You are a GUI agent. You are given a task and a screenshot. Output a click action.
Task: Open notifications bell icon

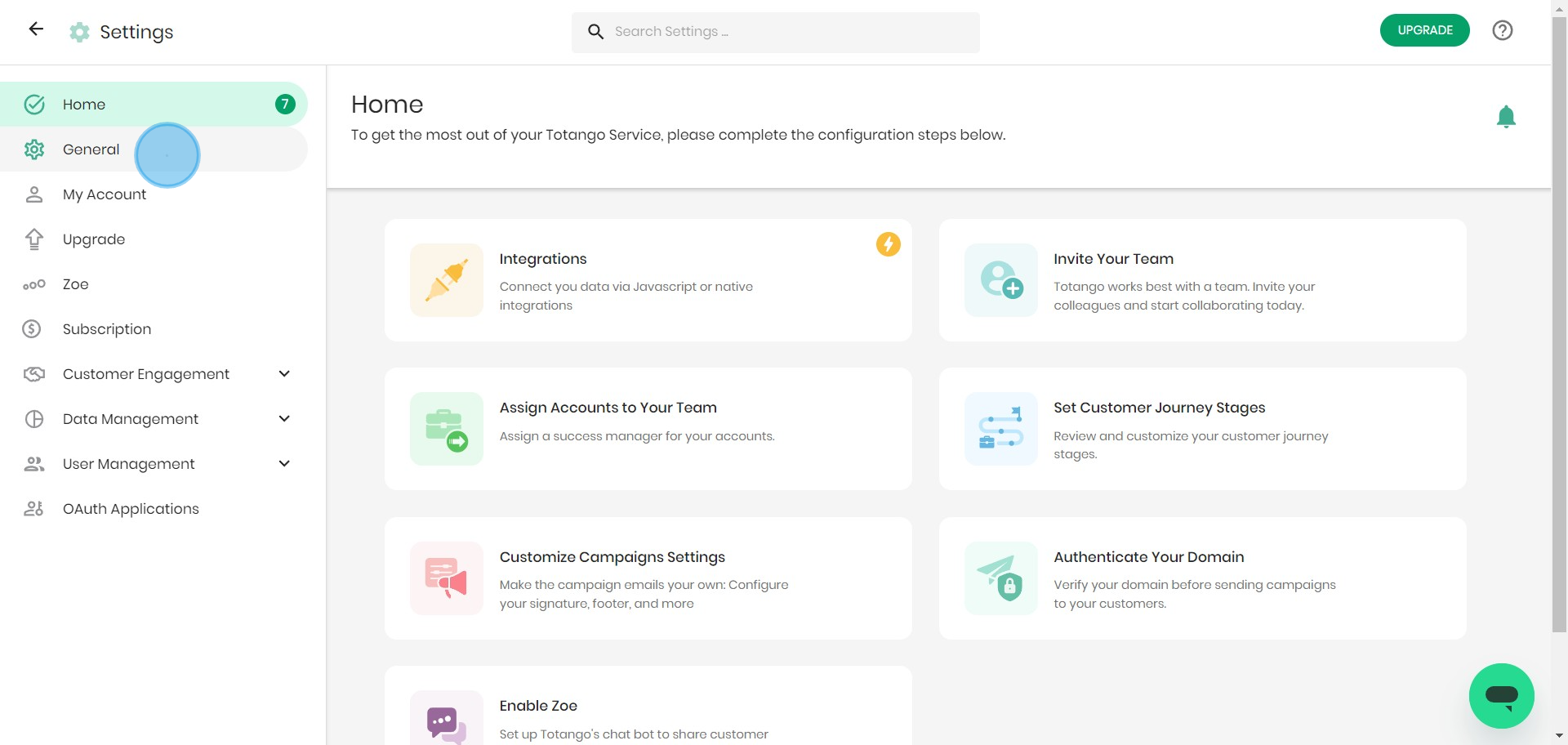click(x=1506, y=117)
